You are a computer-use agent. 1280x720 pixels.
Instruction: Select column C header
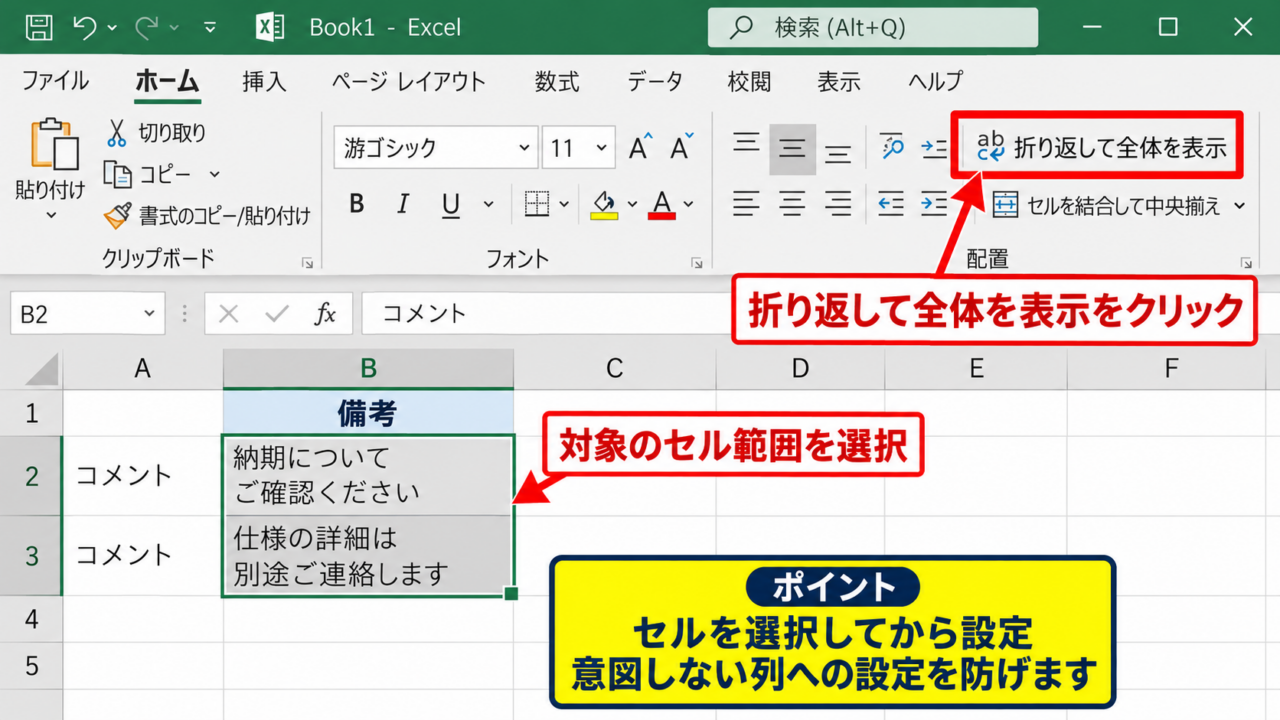click(615, 369)
